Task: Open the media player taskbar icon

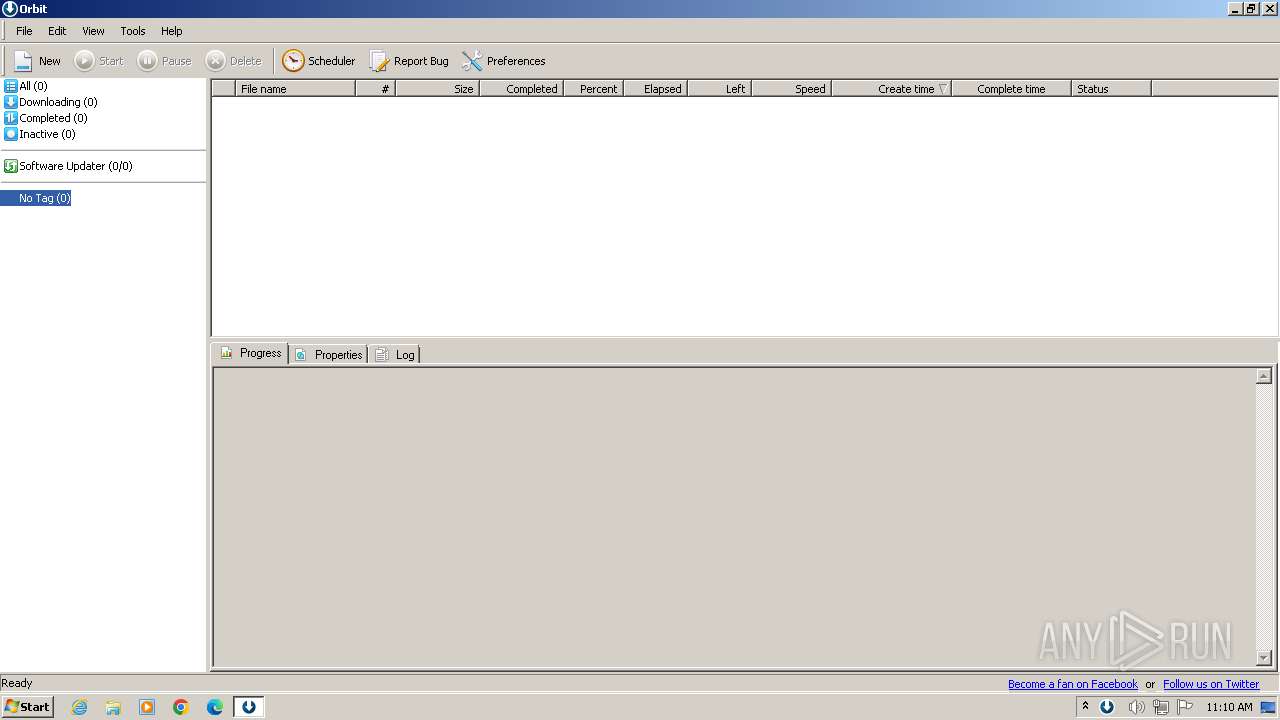Action: tap(147, 707)
